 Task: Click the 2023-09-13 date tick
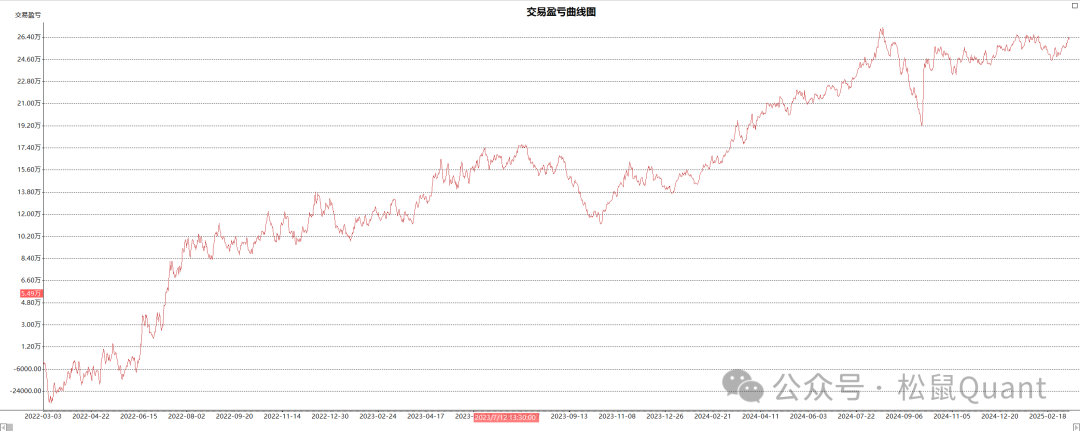pyautogui.click(x=571, y=416)
